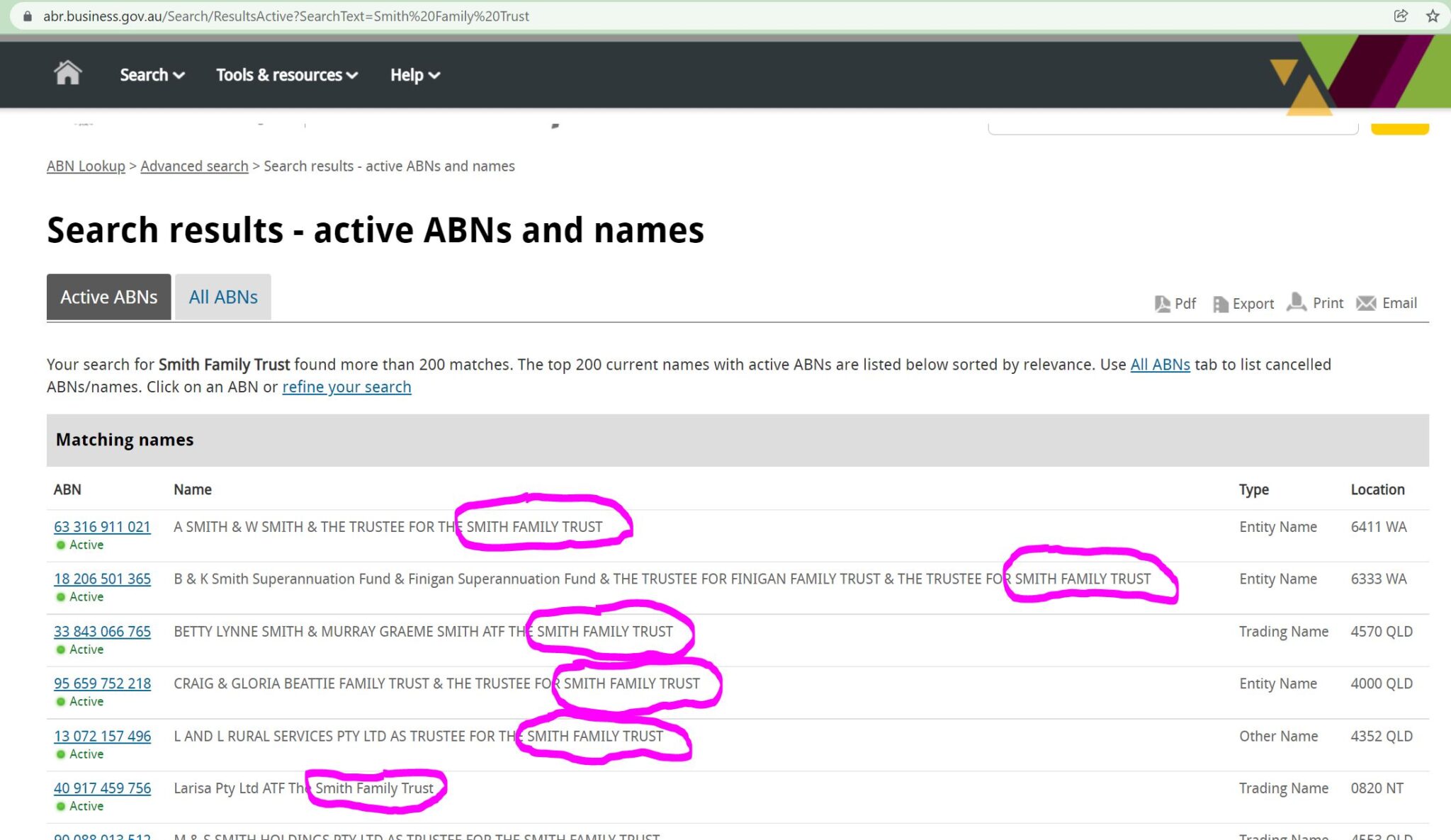1451x840 pixels.
Task: Click the Print icon
Action: pyautogui.click(x=1297, y=302)
